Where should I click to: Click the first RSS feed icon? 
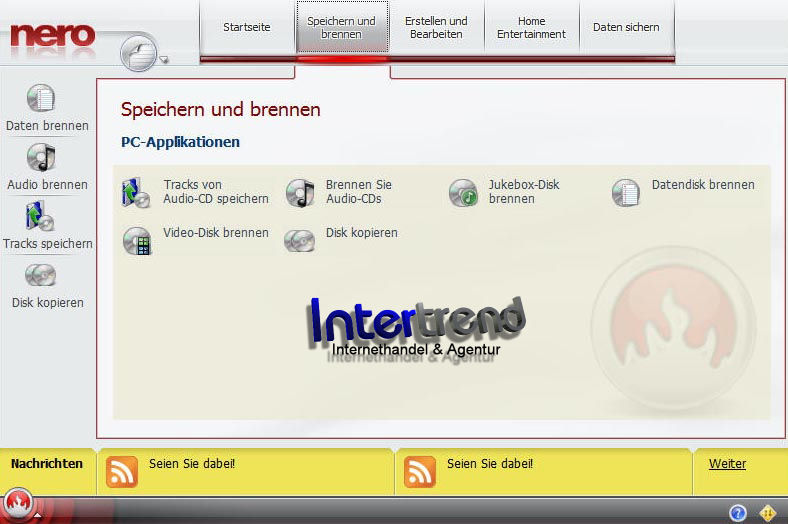(122, 472)
